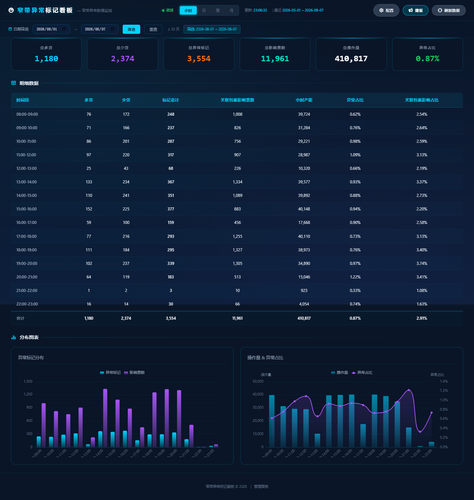Viewport: 474px width, 500px height.
Task: Select the 20:00-21:00 table row
Action: (237, 277)
